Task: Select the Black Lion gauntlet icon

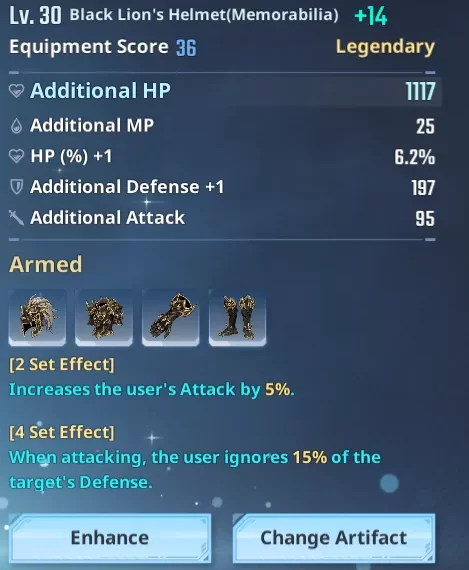Action: [171, 317]
